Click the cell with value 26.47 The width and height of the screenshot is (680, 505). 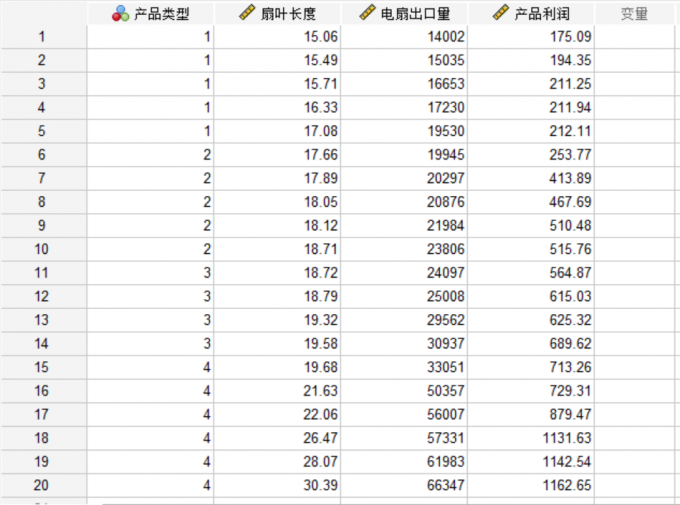(278, 438)
